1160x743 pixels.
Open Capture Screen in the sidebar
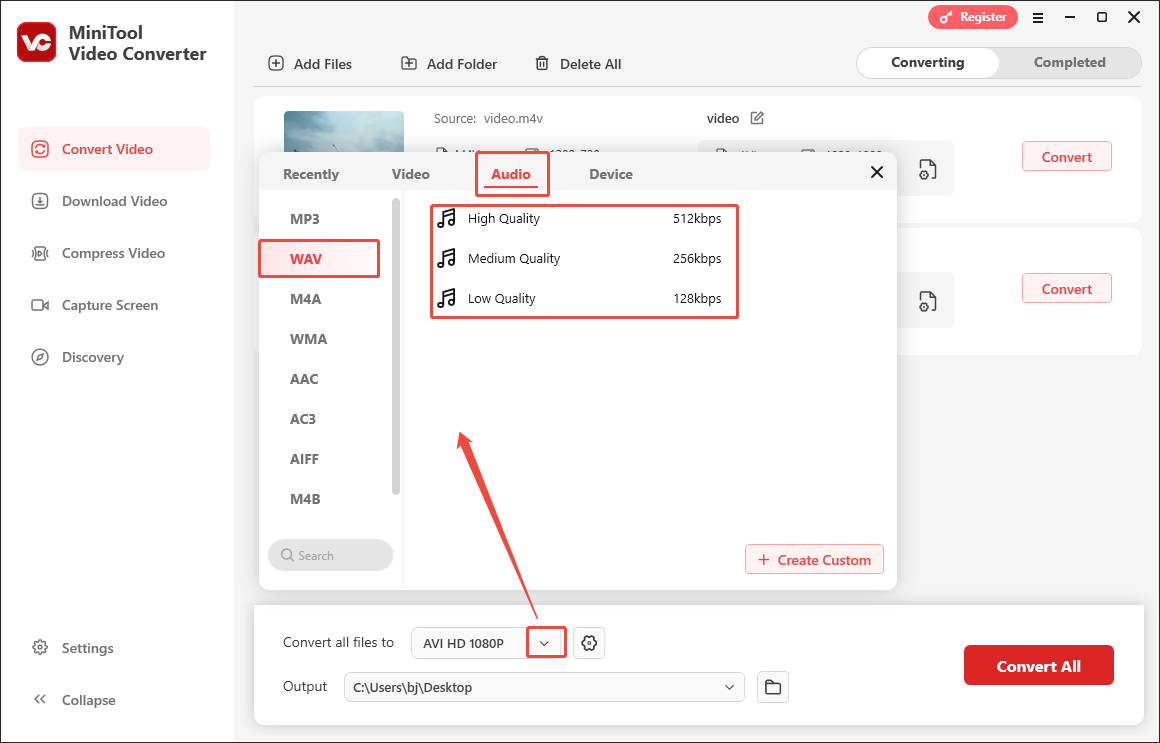114,305
